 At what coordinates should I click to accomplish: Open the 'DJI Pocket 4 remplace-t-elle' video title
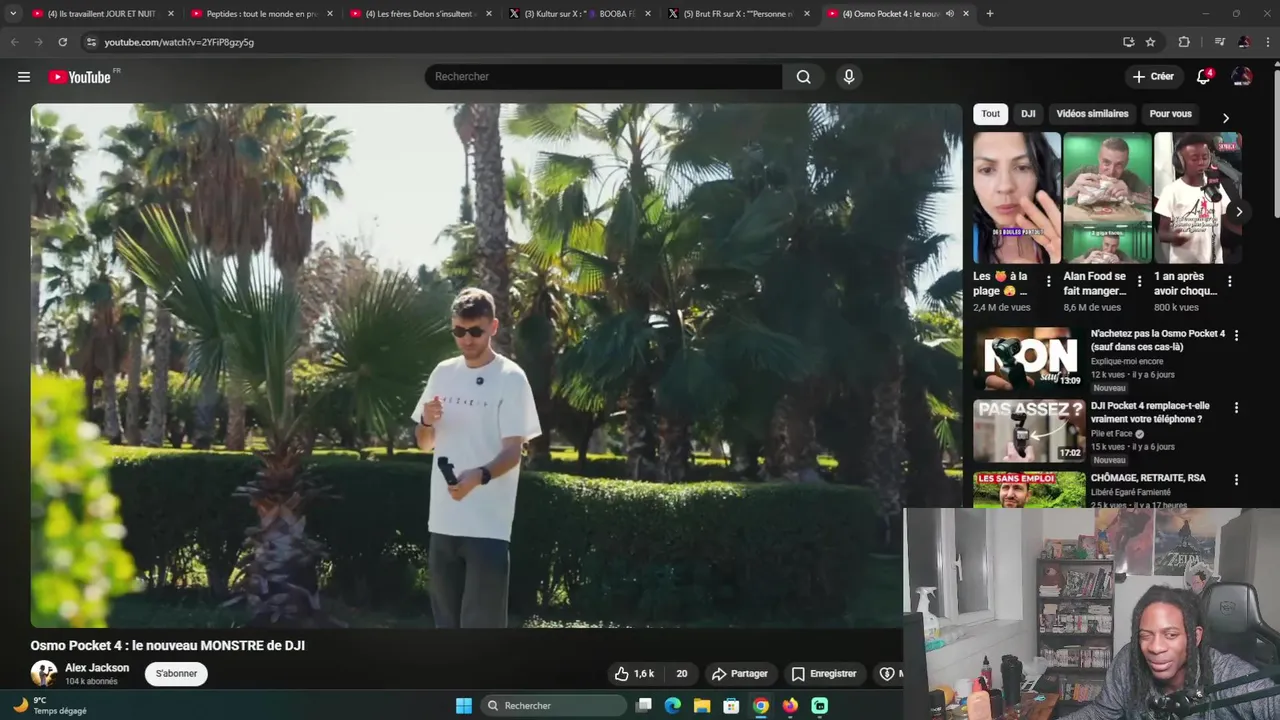[x=1150, y=412]
